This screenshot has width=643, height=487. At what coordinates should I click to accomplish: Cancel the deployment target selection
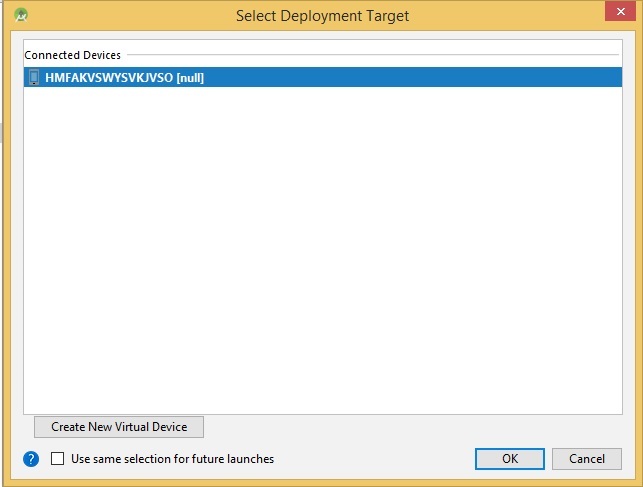(x=587, y=459)
